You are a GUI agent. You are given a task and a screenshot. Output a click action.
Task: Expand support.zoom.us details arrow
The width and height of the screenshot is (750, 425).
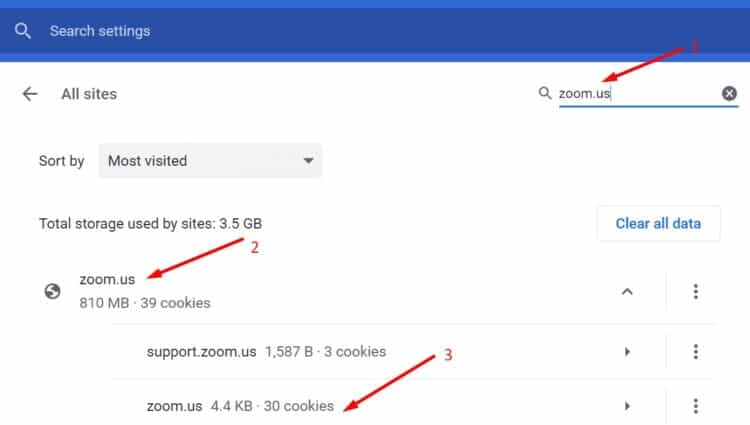pyautogui.click(x=627, y=352)
